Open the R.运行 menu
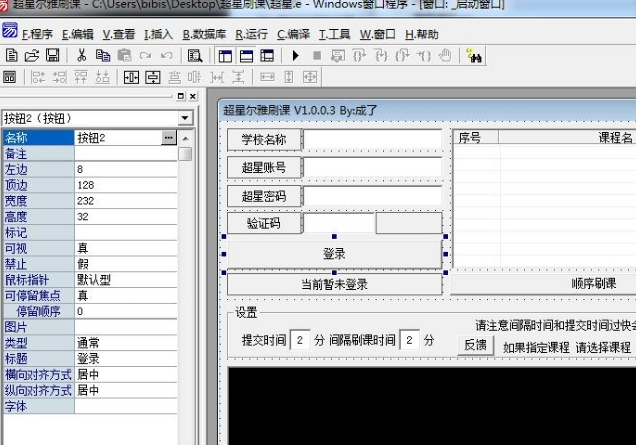 point(251,34)
